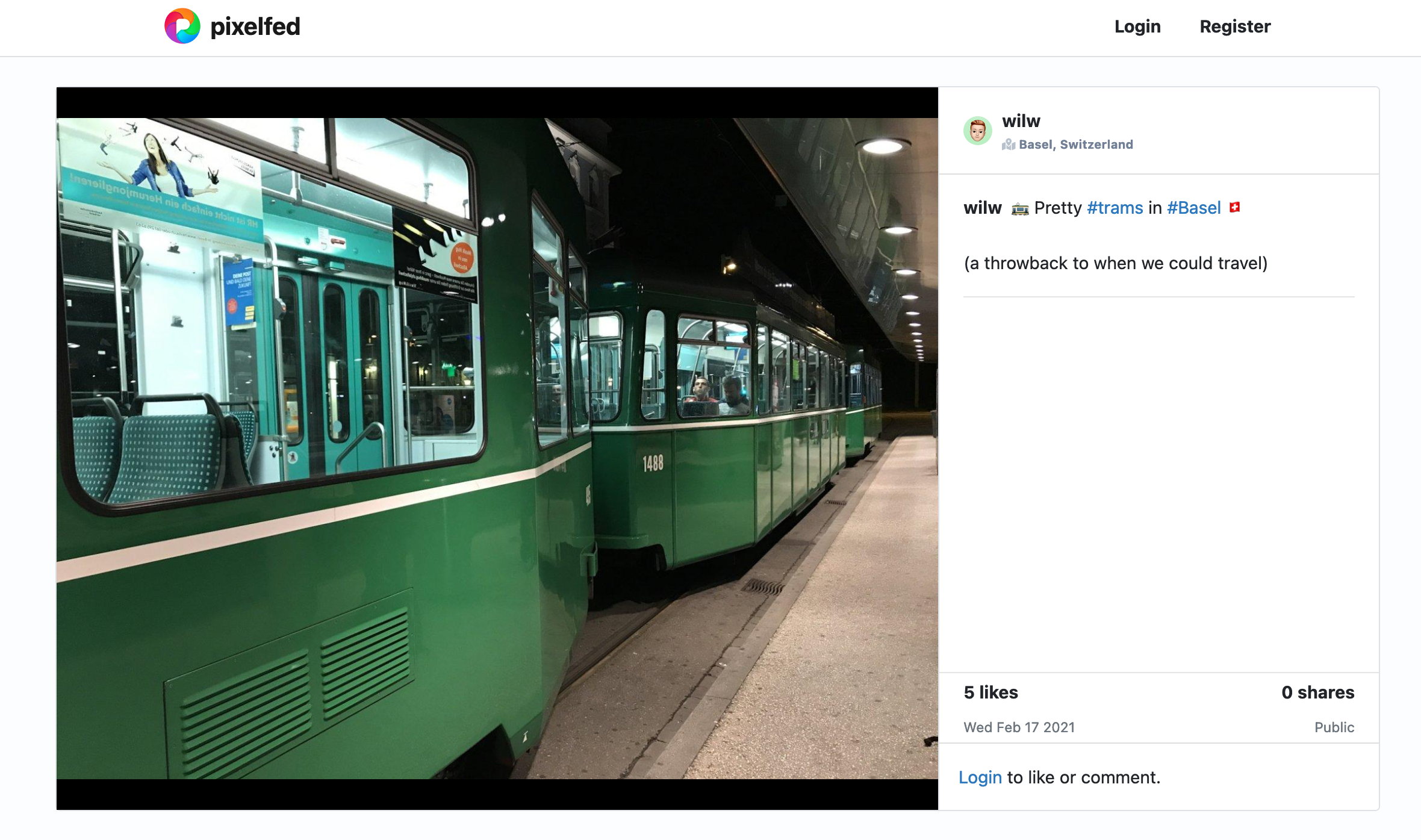
Task: Open the Register page
Action: tap(1235, 26)
